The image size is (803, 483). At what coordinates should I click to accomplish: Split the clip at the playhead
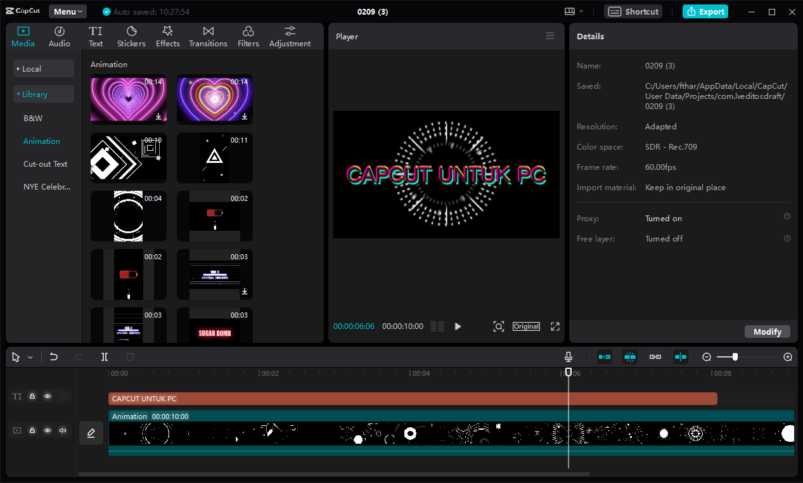click(x=104, y=357)
